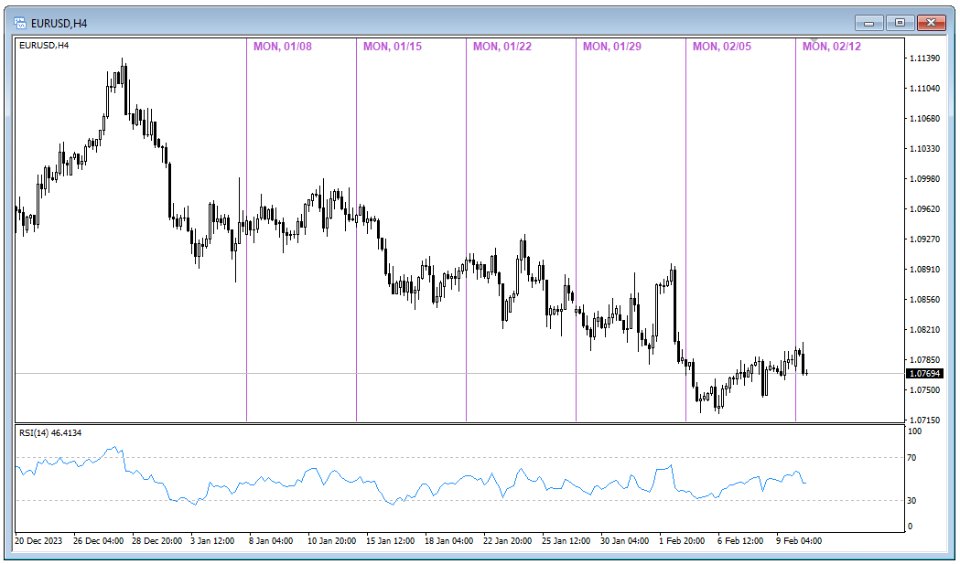Click RSI scale level 70
The height and width of the screenshot is (564, 960).
(x=912, y=457)
